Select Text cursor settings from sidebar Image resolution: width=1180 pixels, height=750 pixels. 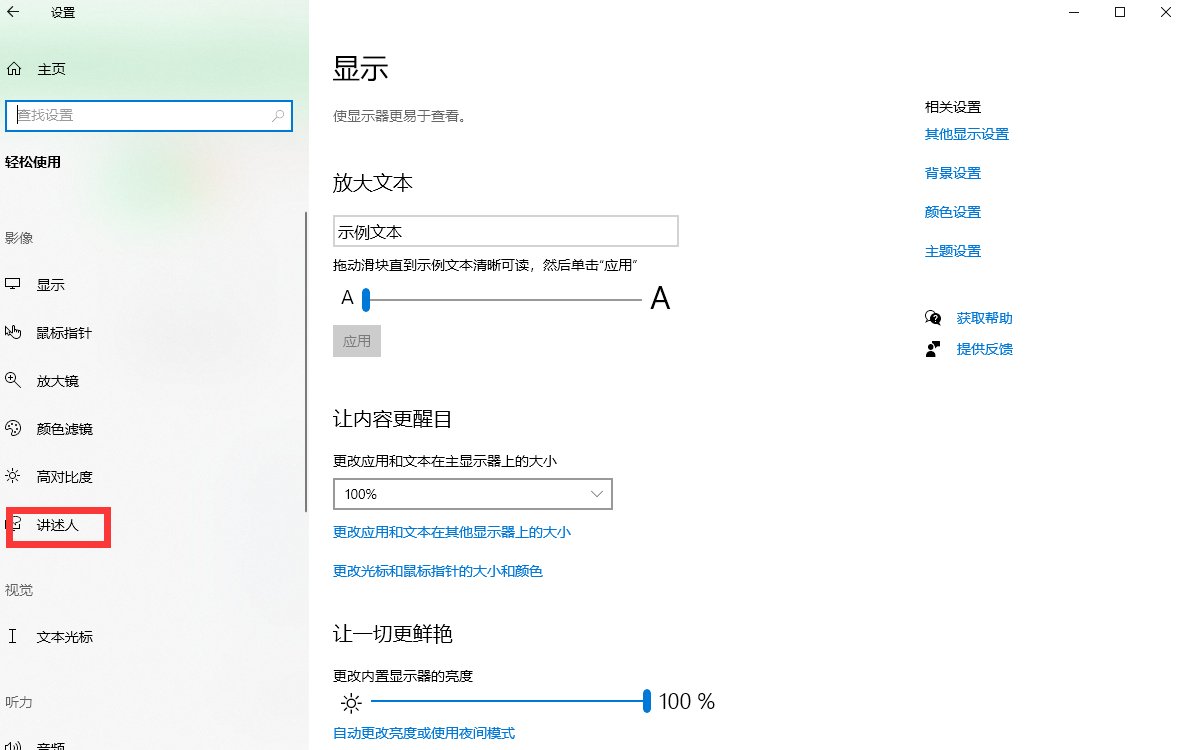tap(61, 636)
